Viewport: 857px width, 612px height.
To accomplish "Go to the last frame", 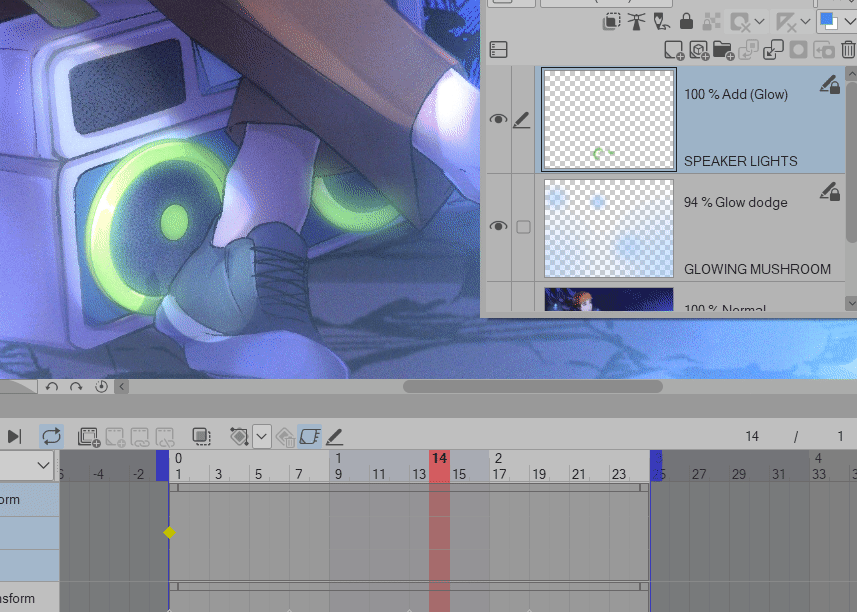I will (15, 436).
